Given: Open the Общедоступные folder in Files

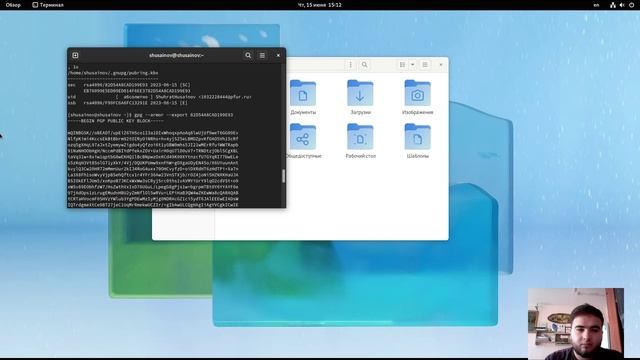Looking at the screenshot, I should pos(303,141).
